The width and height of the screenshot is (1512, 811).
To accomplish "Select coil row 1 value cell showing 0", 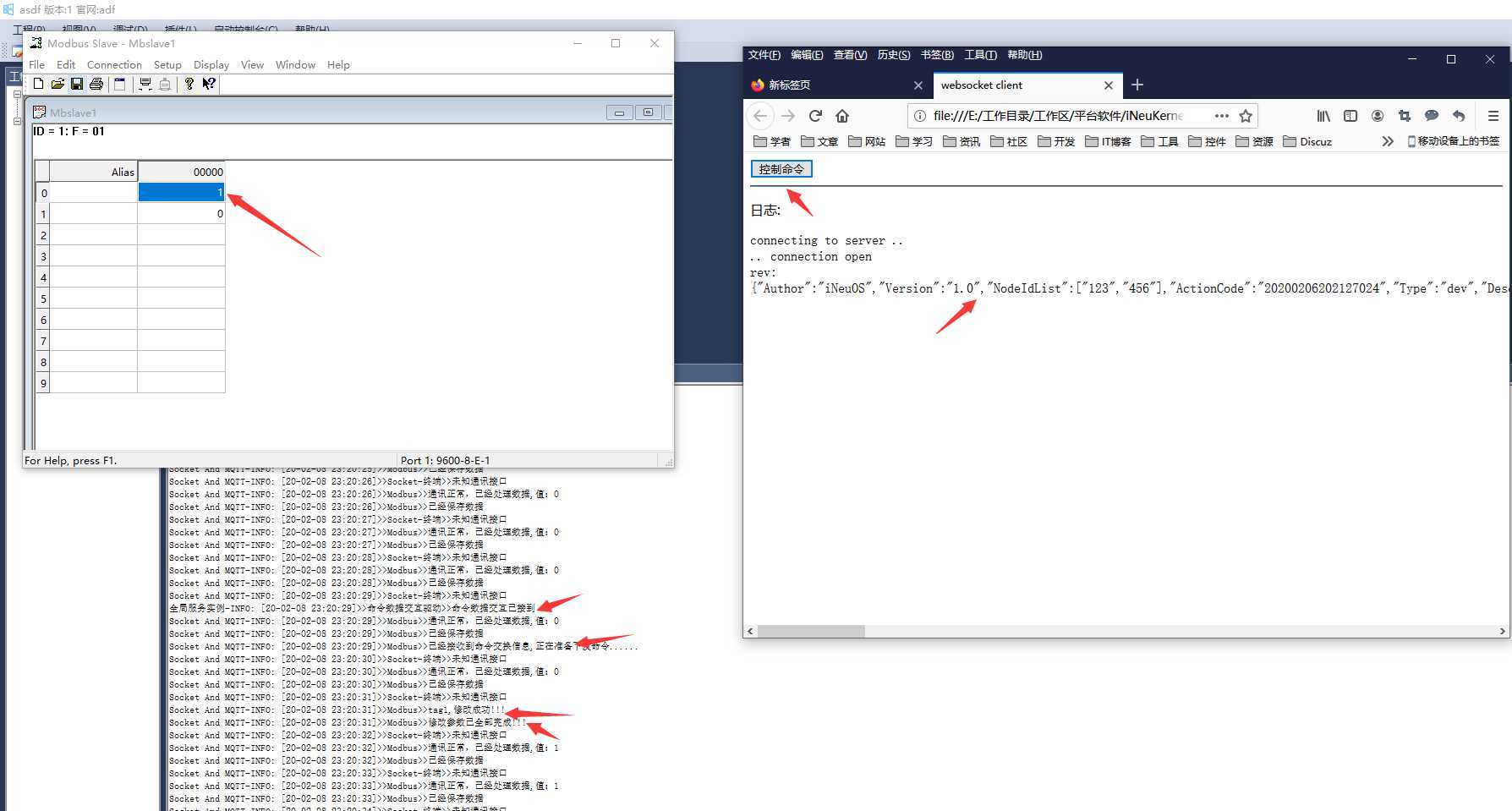I will [x=182, y=214].
